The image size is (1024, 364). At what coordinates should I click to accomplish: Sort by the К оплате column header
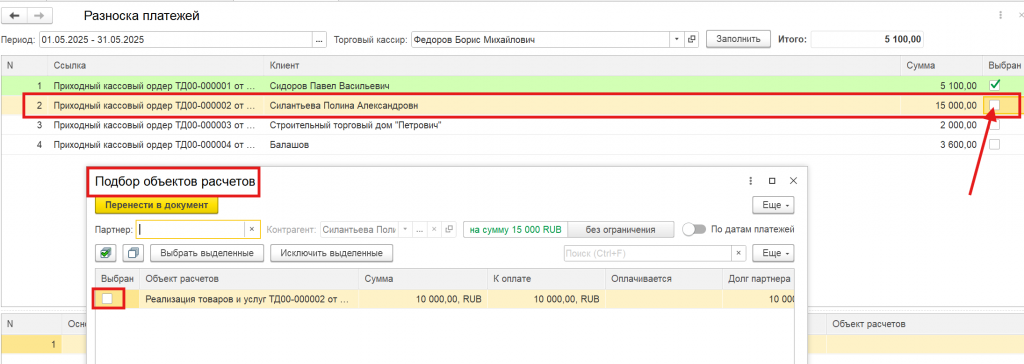(x=546, y=279)
